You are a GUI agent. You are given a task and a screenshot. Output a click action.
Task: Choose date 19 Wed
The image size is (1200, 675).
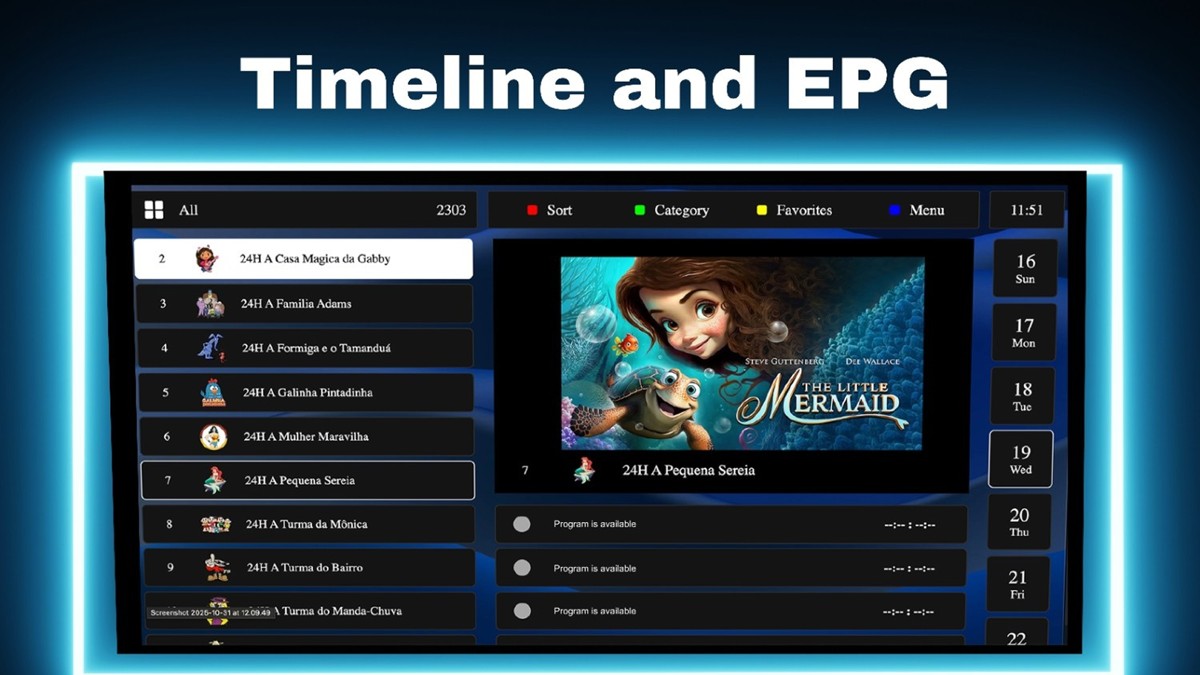[1021, 459]
